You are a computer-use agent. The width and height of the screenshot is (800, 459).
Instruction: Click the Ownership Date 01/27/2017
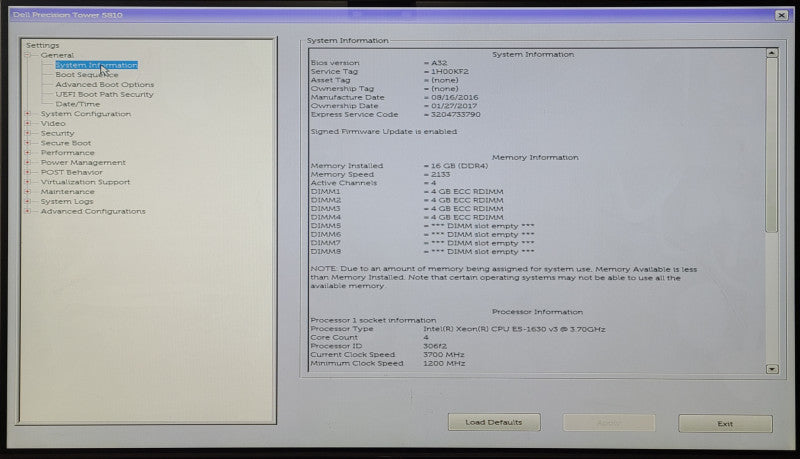(x=454, y=106)
